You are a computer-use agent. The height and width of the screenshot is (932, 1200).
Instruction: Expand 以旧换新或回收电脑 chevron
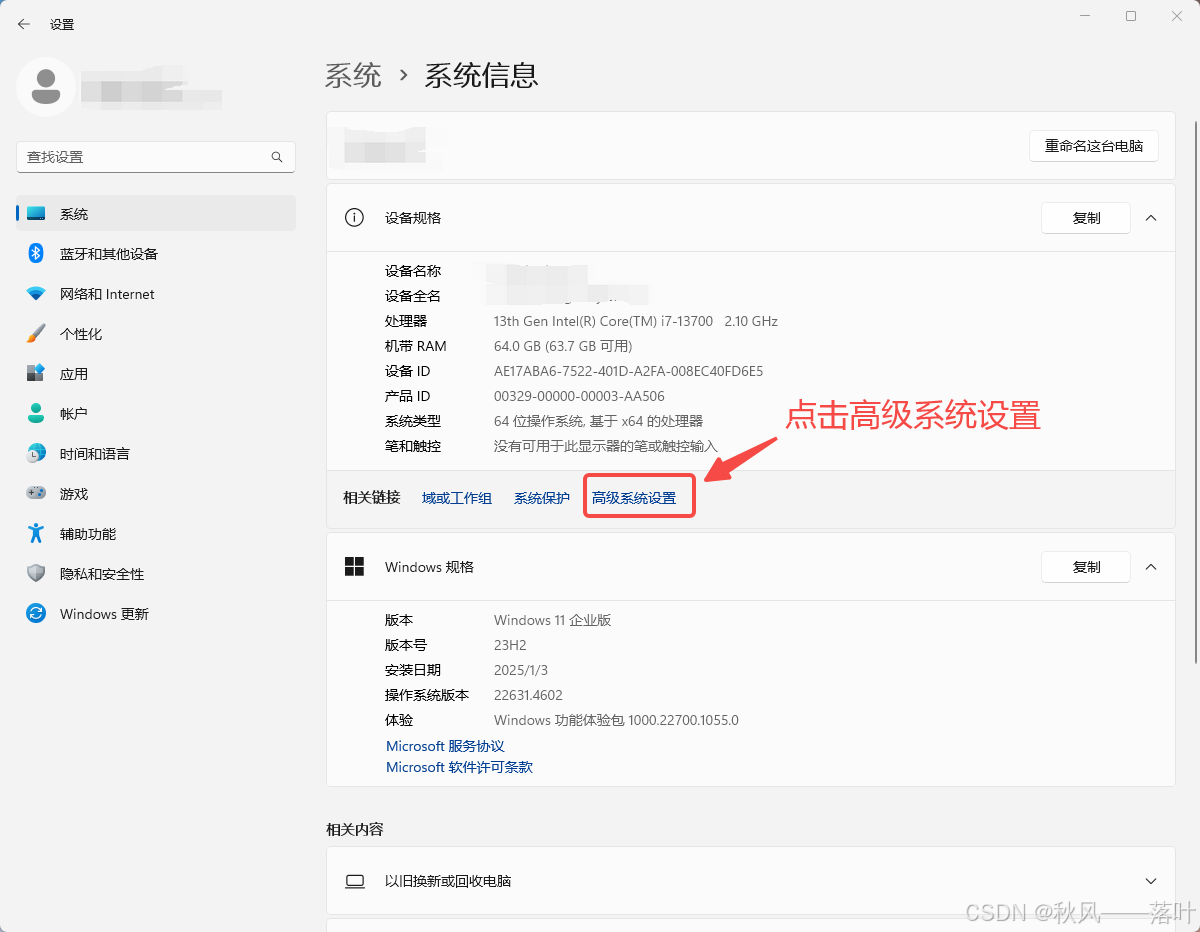click(x=1151, y=881)
